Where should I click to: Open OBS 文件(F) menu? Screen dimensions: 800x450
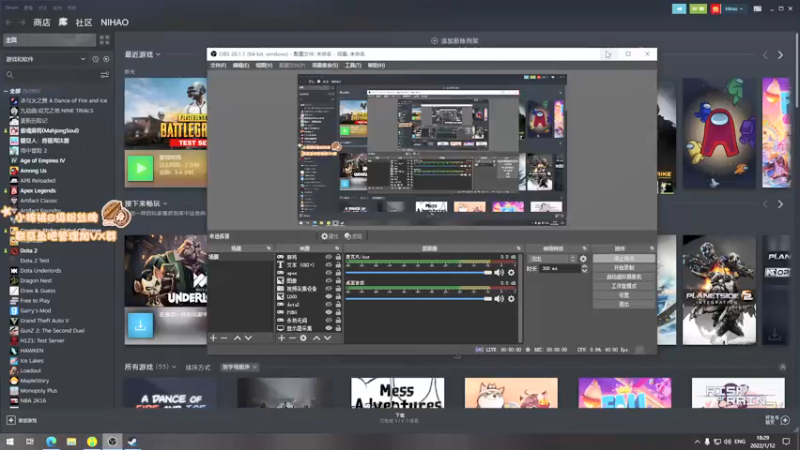(218, 65)
